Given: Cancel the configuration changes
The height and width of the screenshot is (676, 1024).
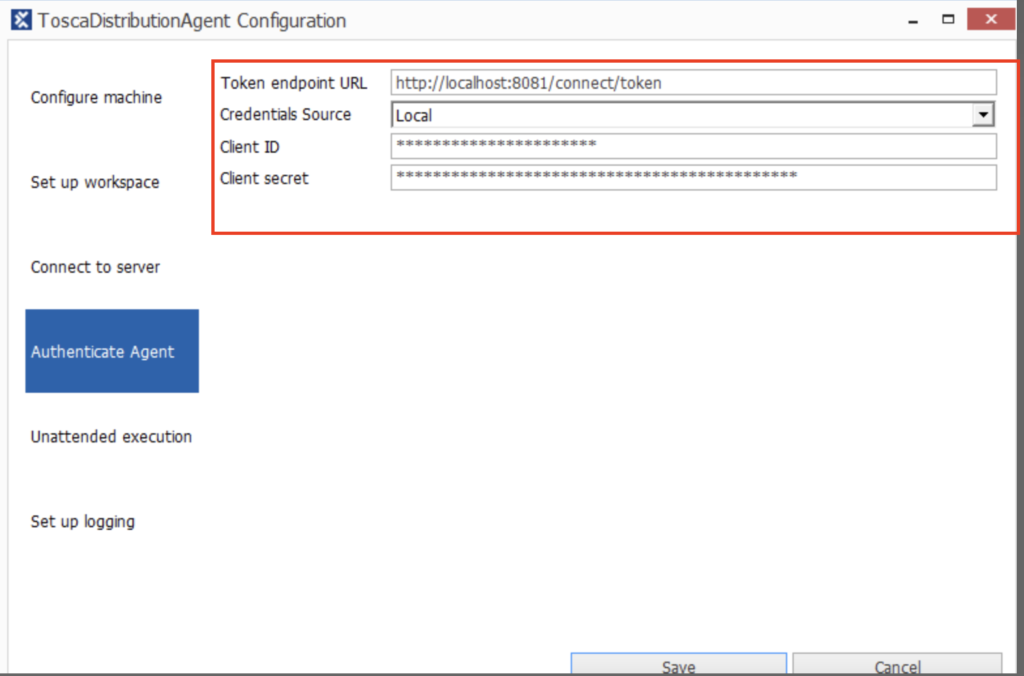Looking at the screenshot, I should pos(897,664).
